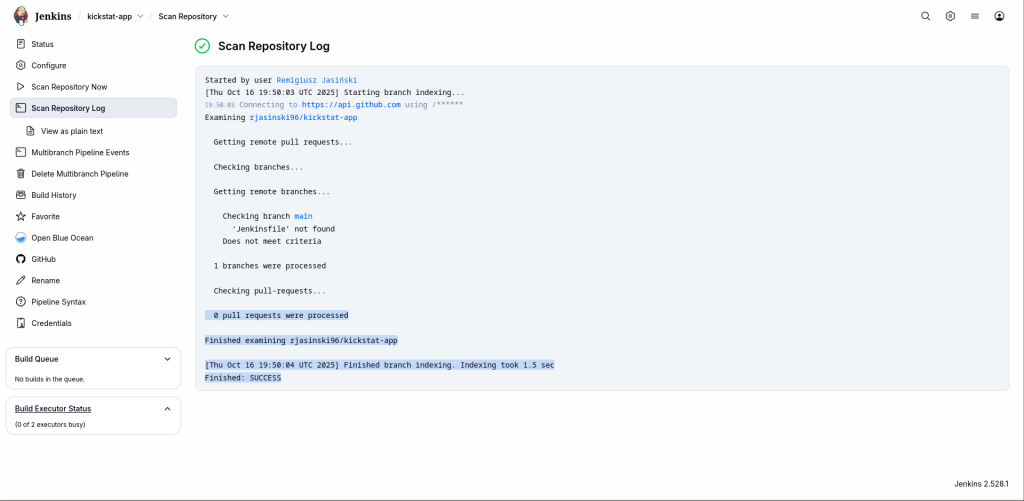The width and height of the screenshot is (1024, 501).
Task: Open the search icon in top bar
Action: (x=925, y=16)
